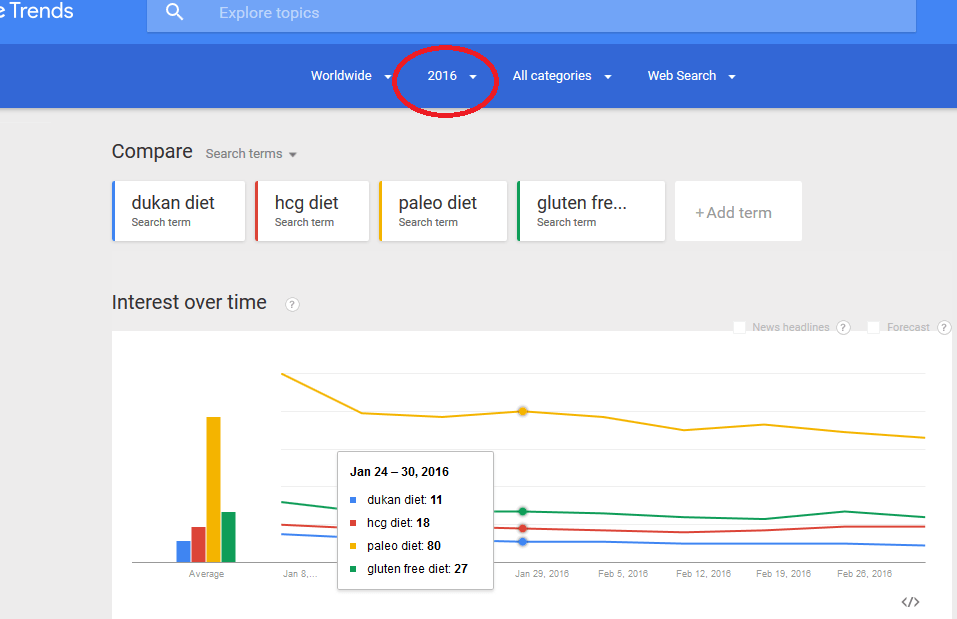The height and width of the screenshot is (619, 957).
Task: Click help icon next to Interest over time
Action: point(292,304)
